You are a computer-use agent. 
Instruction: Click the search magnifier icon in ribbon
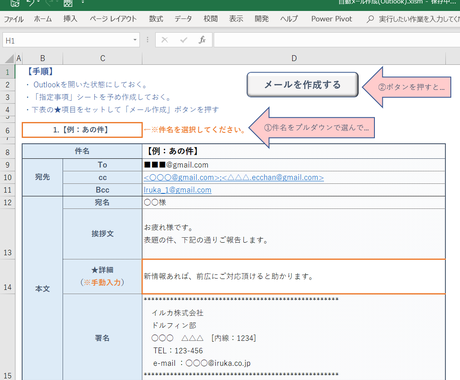tap(370, 19)
